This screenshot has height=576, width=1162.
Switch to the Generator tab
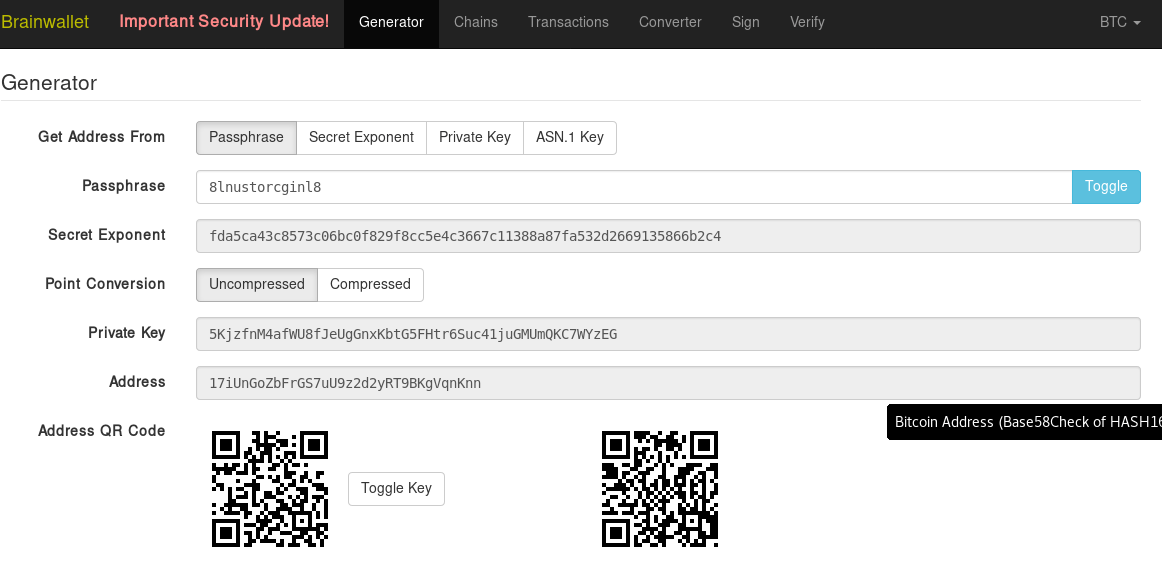pyautogui.click(x=391, y=22)
